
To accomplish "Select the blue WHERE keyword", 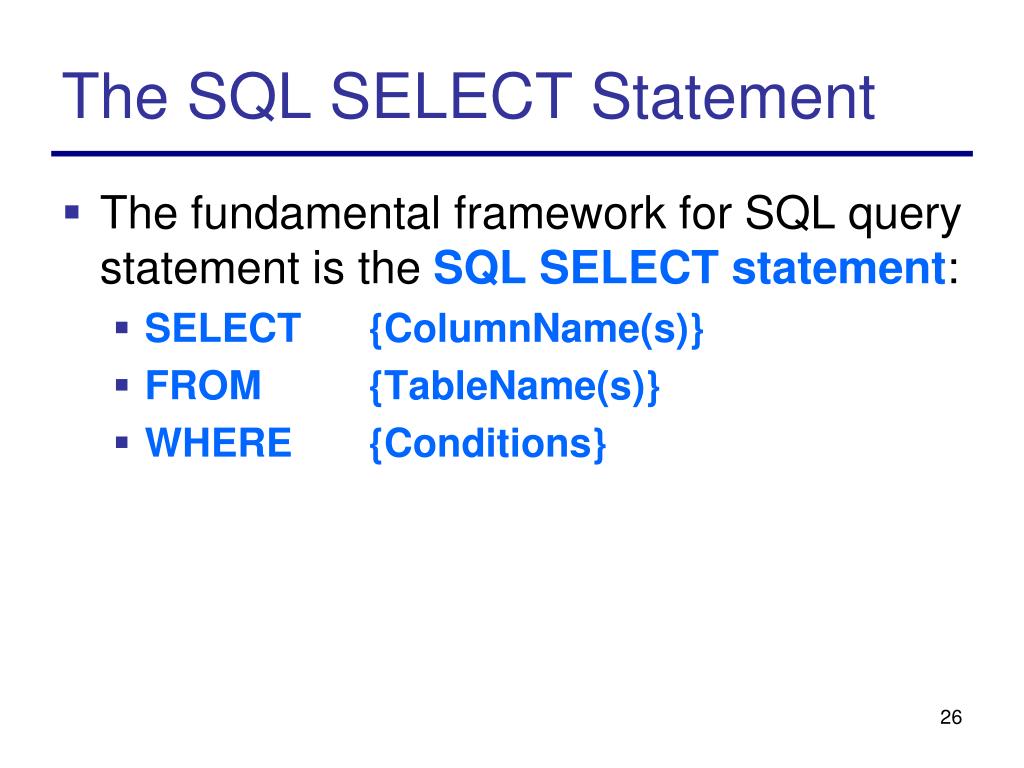I will click(219, 444).
